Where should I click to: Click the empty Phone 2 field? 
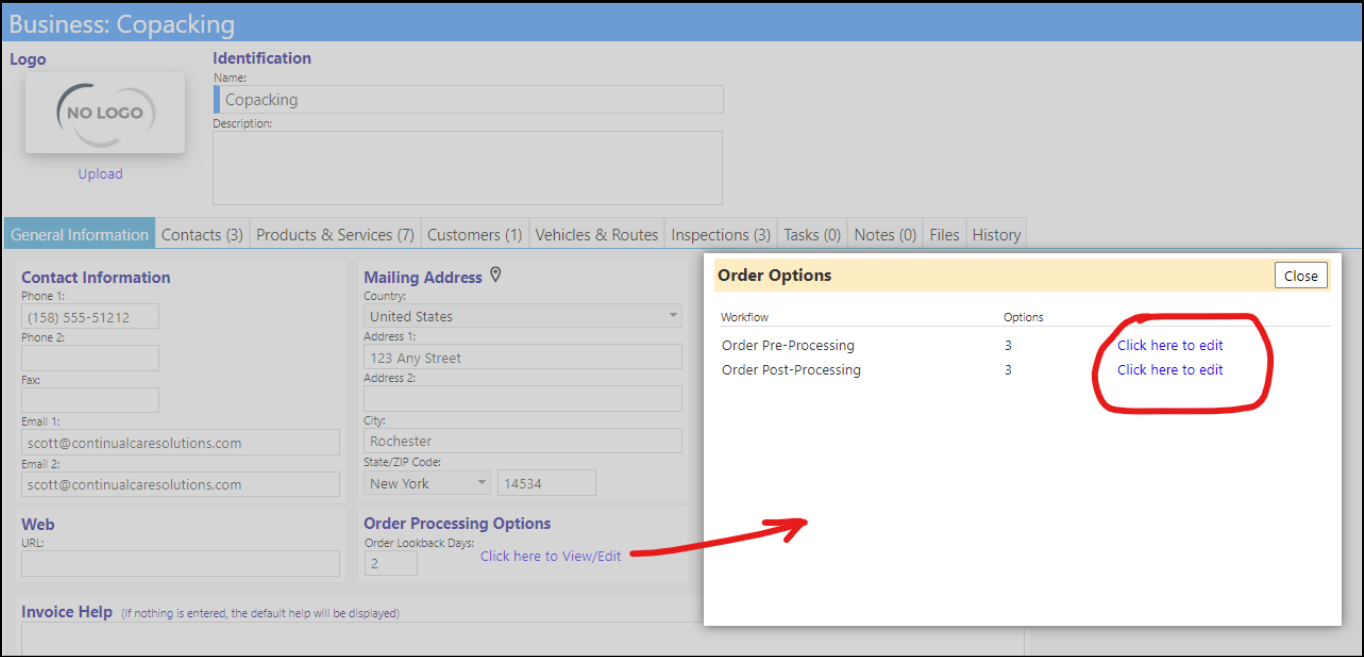[90, 358]
